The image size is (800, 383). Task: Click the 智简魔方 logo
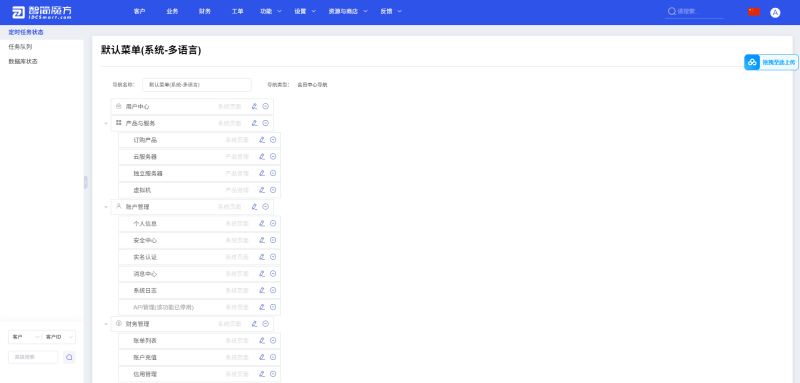(42, 12)
